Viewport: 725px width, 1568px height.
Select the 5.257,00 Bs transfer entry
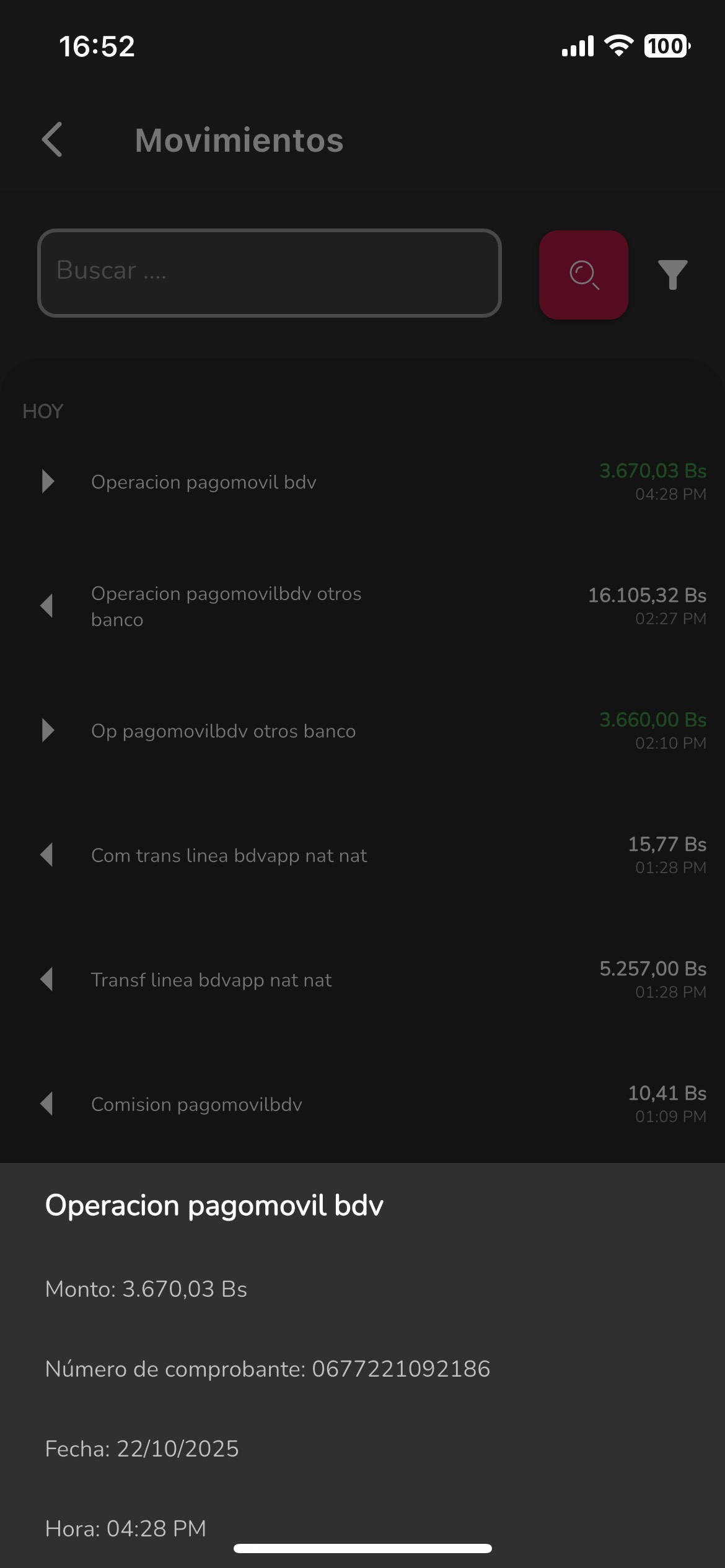point(652,969)
